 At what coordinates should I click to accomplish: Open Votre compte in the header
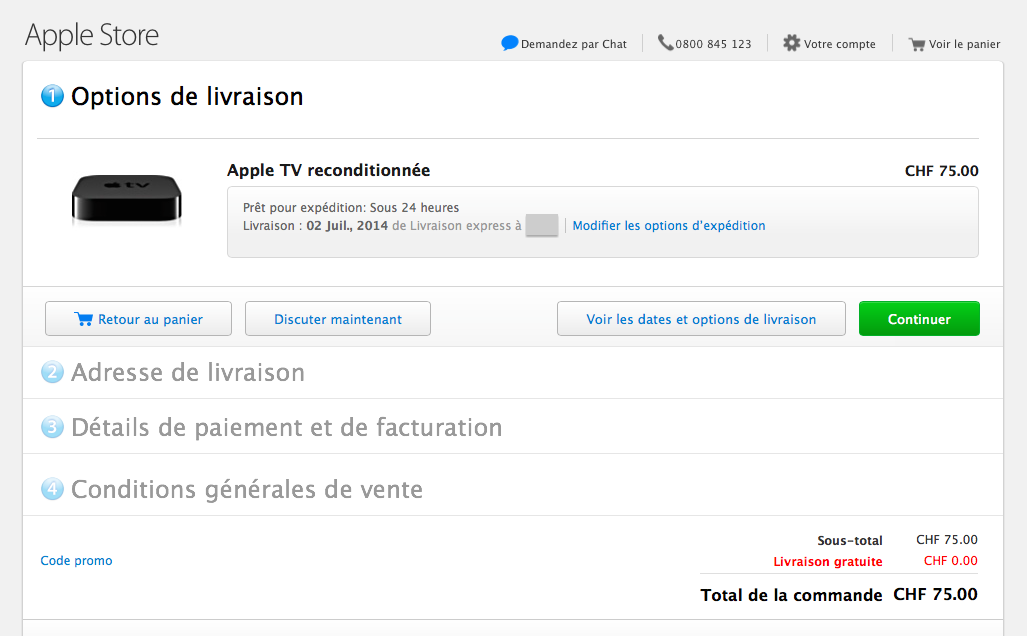(x=839, y=44)
